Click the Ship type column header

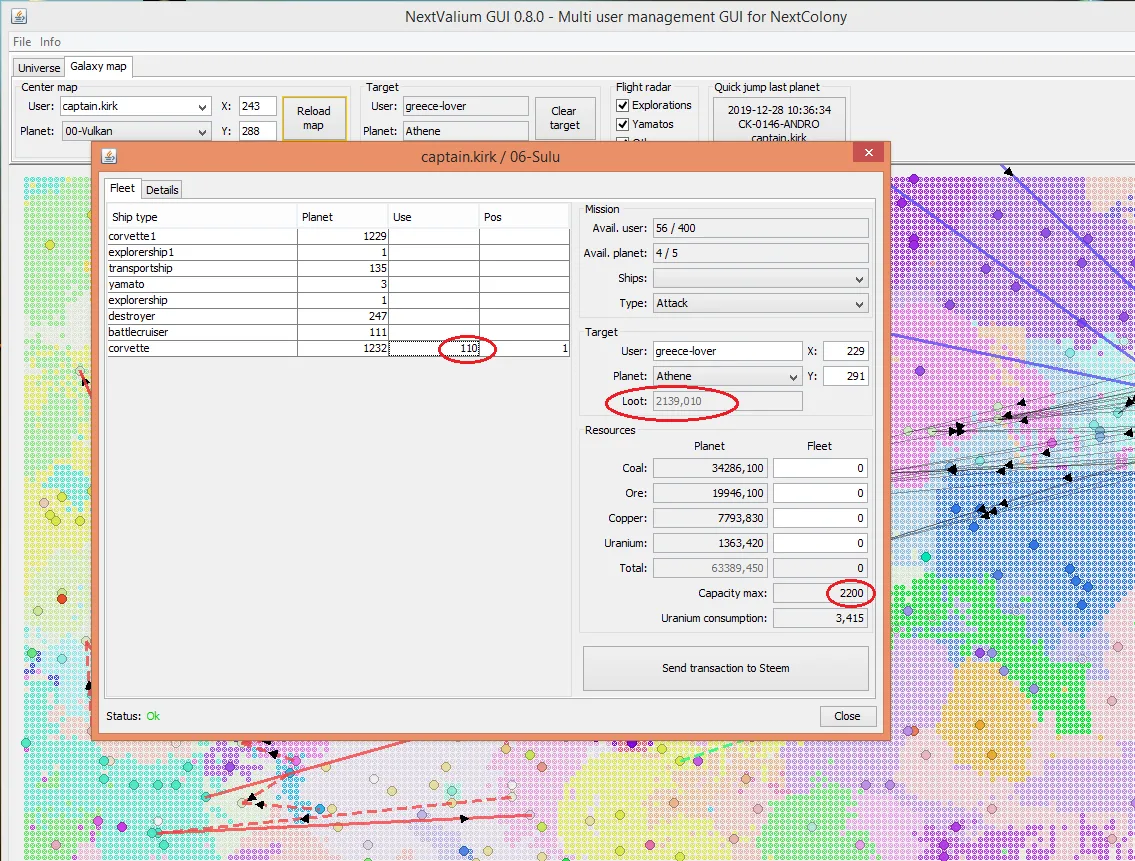(x=203, y=217)
